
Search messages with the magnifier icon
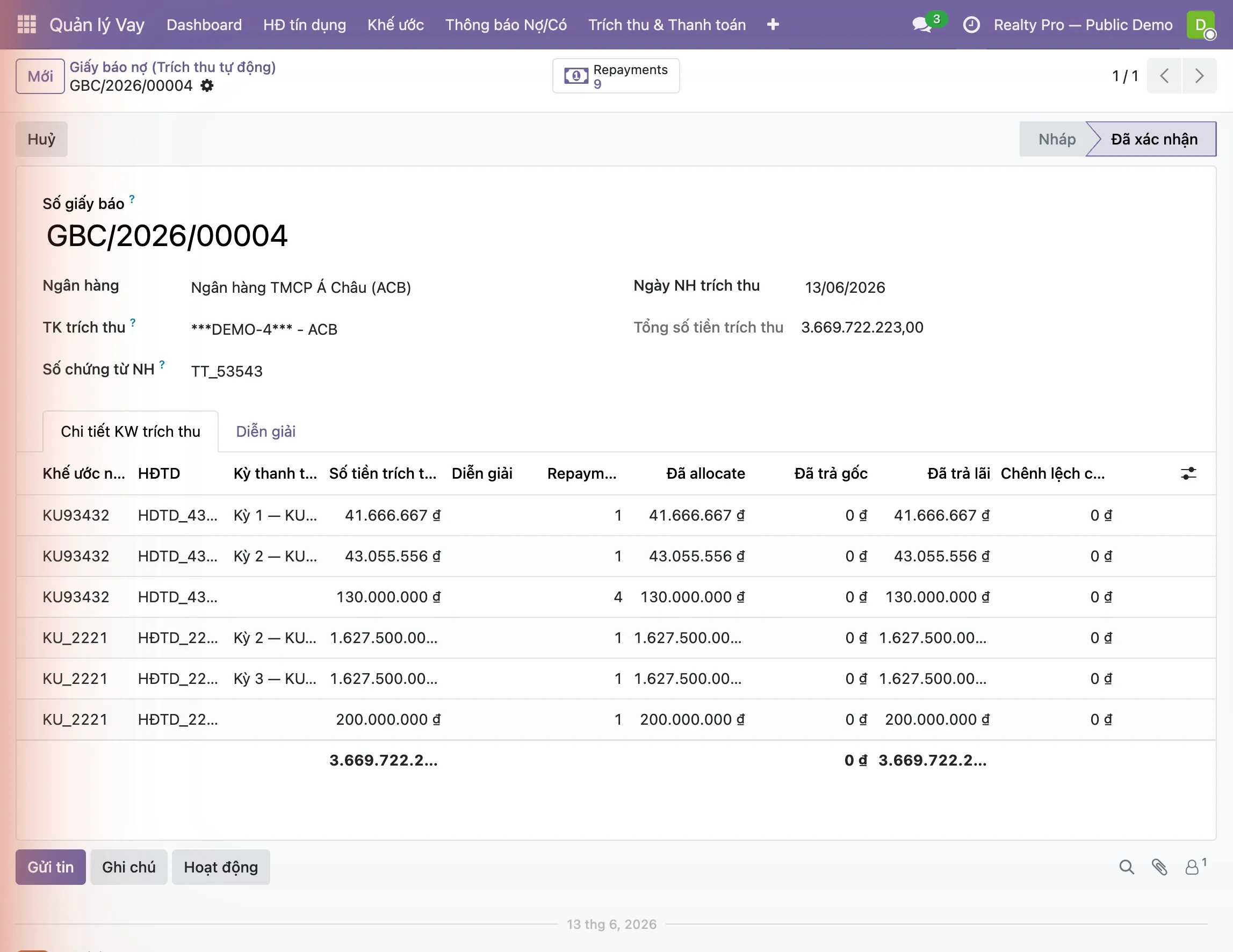tap(1126, 867)
